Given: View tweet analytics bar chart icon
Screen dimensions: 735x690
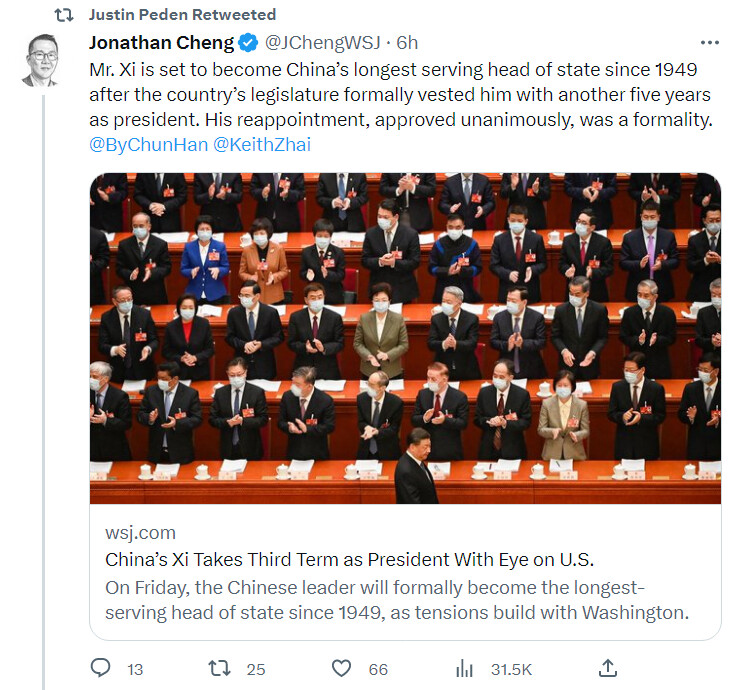Looking at the screenshot, I should [x=464, y=668].
